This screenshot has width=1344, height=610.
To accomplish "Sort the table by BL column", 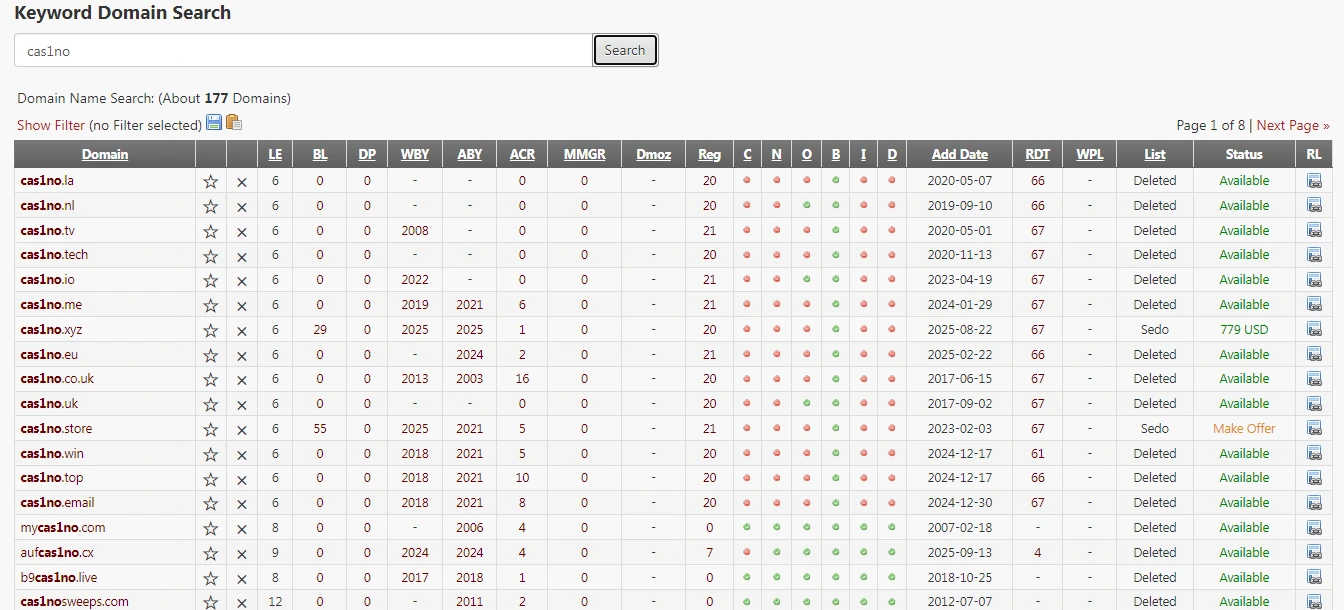I will pos(320,154).
